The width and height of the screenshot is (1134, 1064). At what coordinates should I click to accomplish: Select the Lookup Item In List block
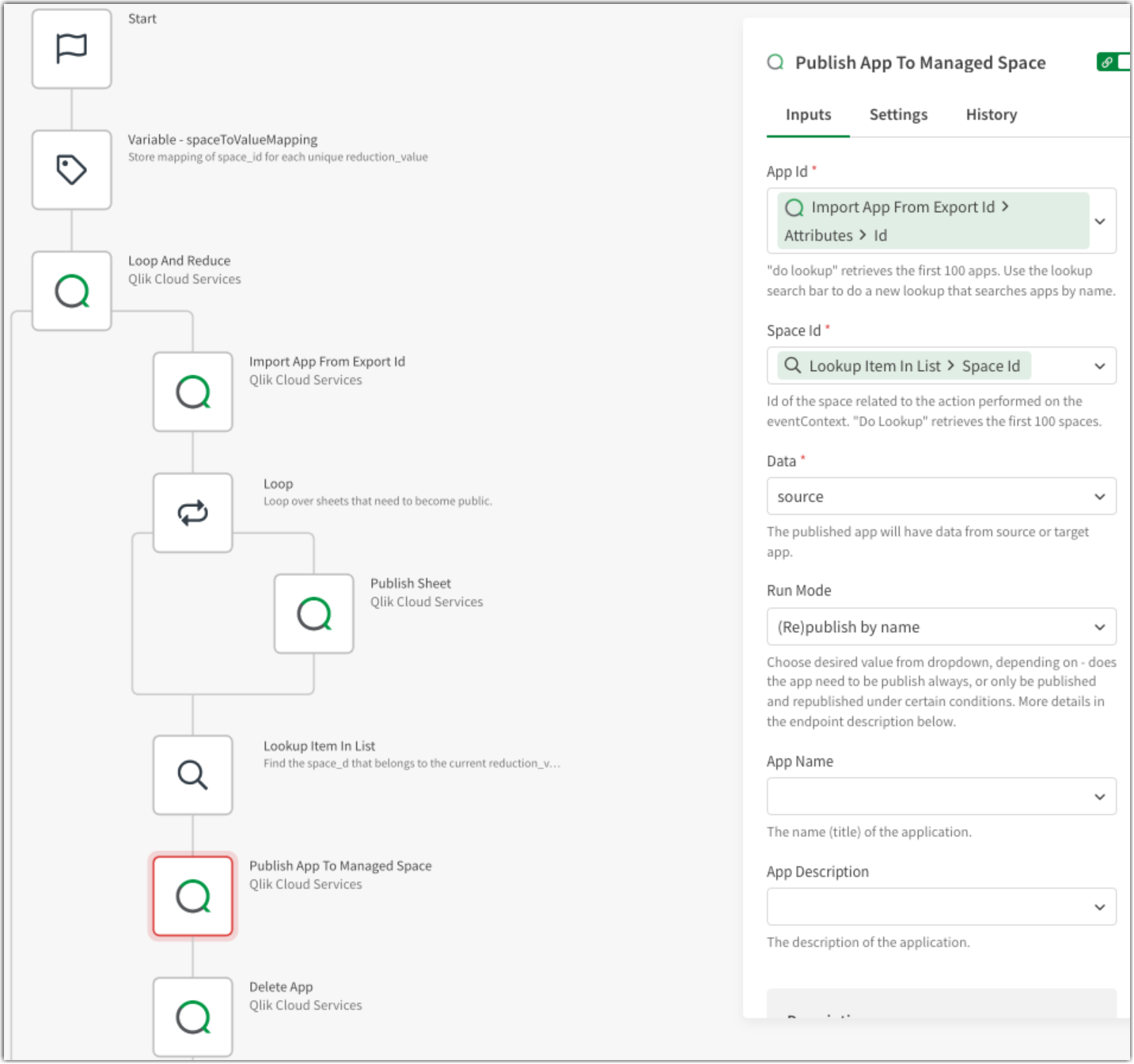coord(192,775)
